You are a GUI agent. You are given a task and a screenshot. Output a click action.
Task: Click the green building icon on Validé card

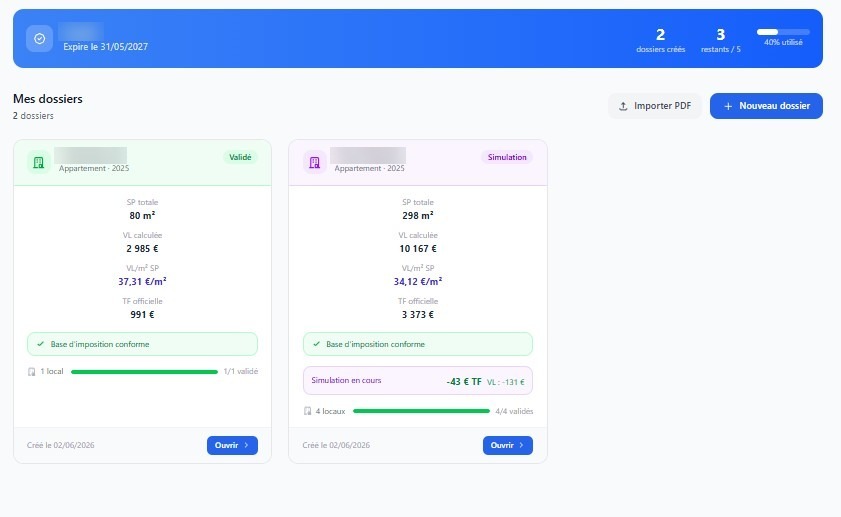39,162
